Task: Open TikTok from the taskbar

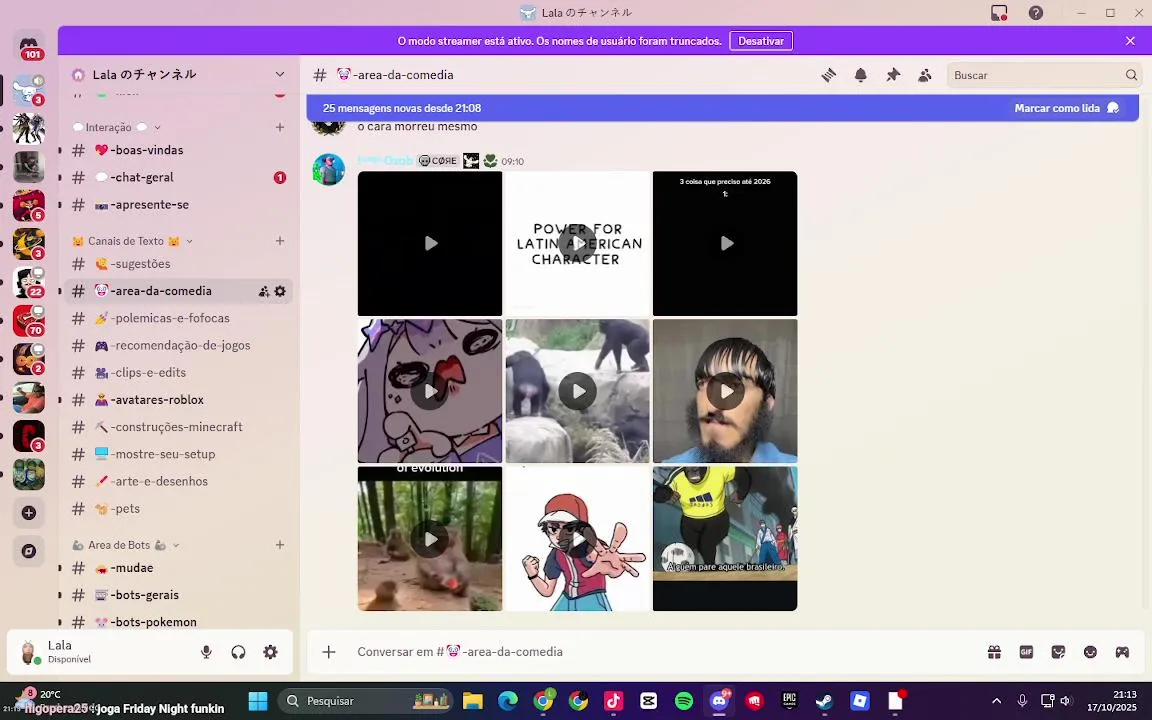Action: pyautogui.click(x=613, y=701)
